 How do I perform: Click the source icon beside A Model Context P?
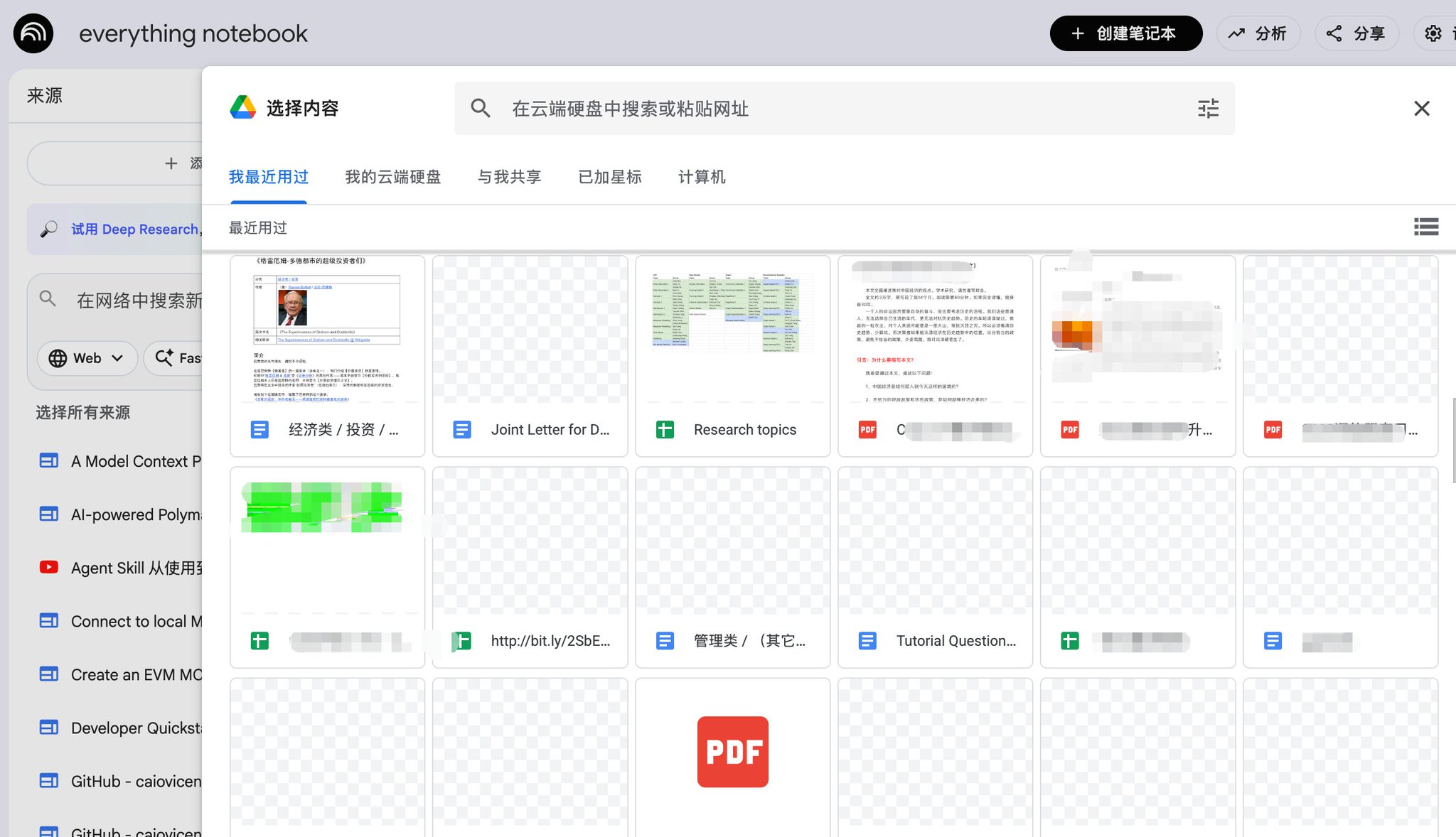click(48, 461)
